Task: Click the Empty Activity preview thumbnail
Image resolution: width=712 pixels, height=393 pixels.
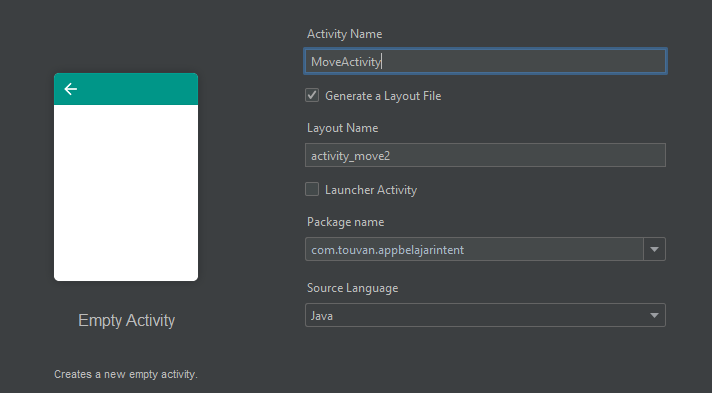Action: pyautogui.click(x=126, y=177)
